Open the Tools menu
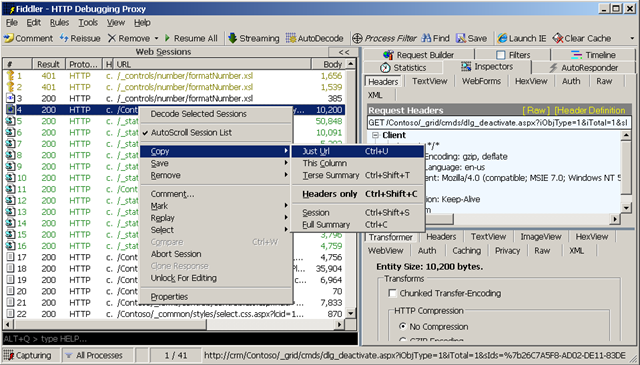The image size is (640, 365). click(x=88, y=23)
